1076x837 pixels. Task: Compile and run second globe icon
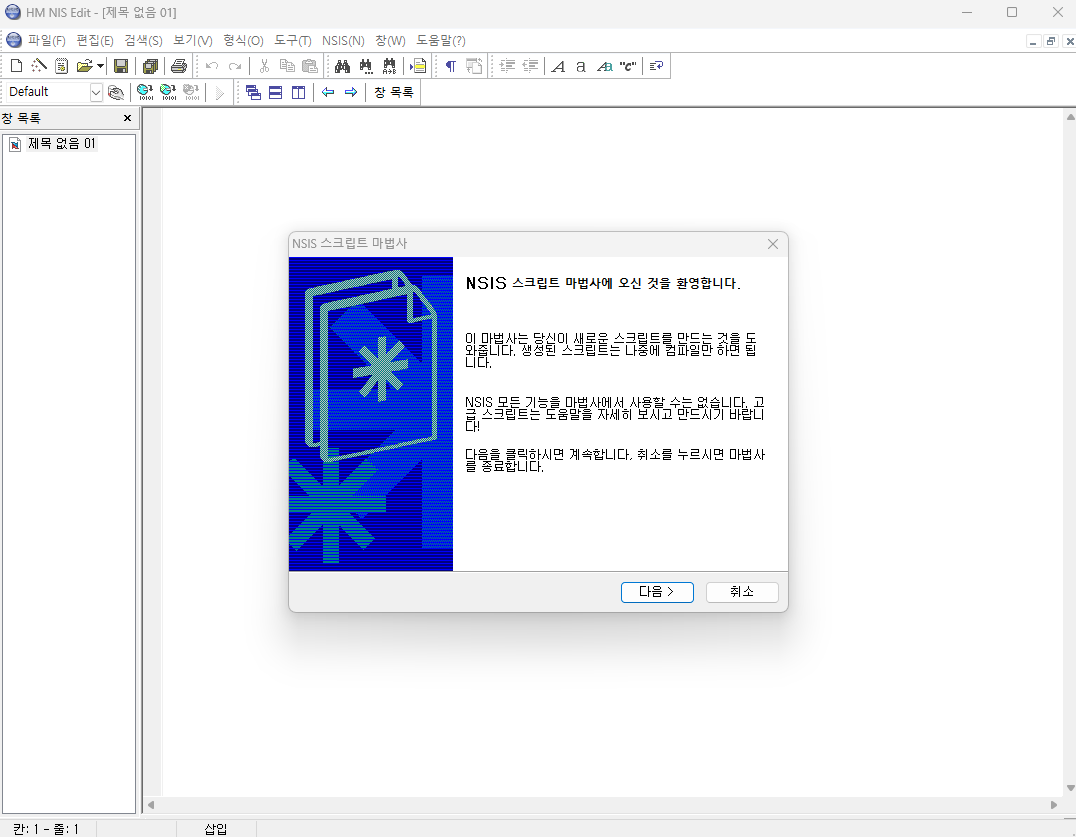coord(168,92)
